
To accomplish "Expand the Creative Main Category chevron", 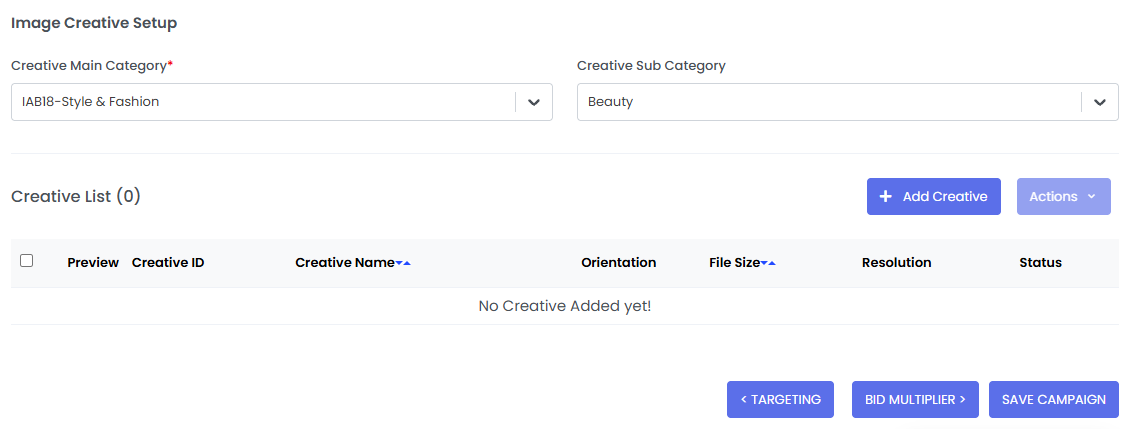I will click(534, 102).
